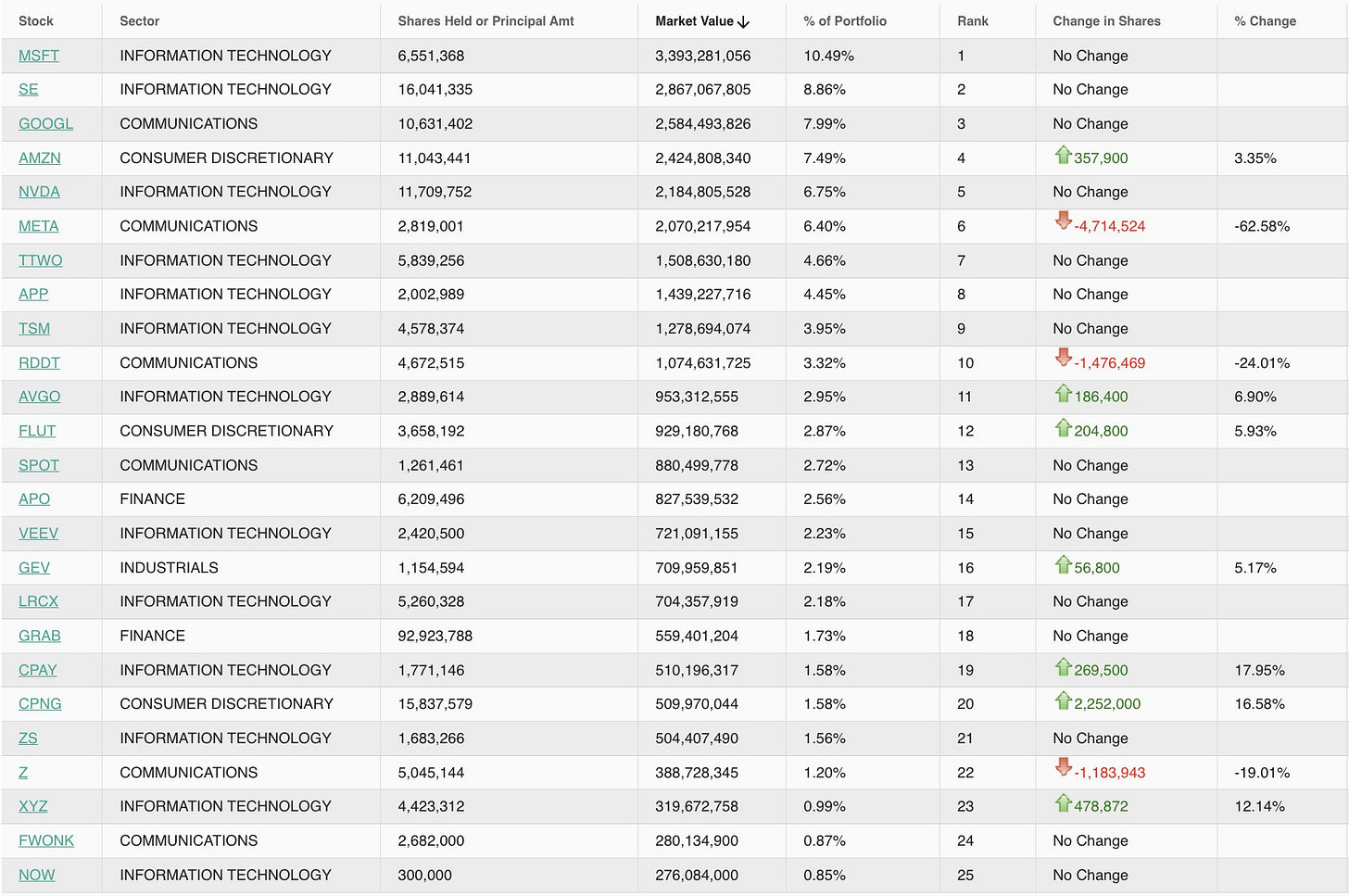Click the sort arrow beside Market Value
Screen dimensions: 1349x896
pos(743,21)
